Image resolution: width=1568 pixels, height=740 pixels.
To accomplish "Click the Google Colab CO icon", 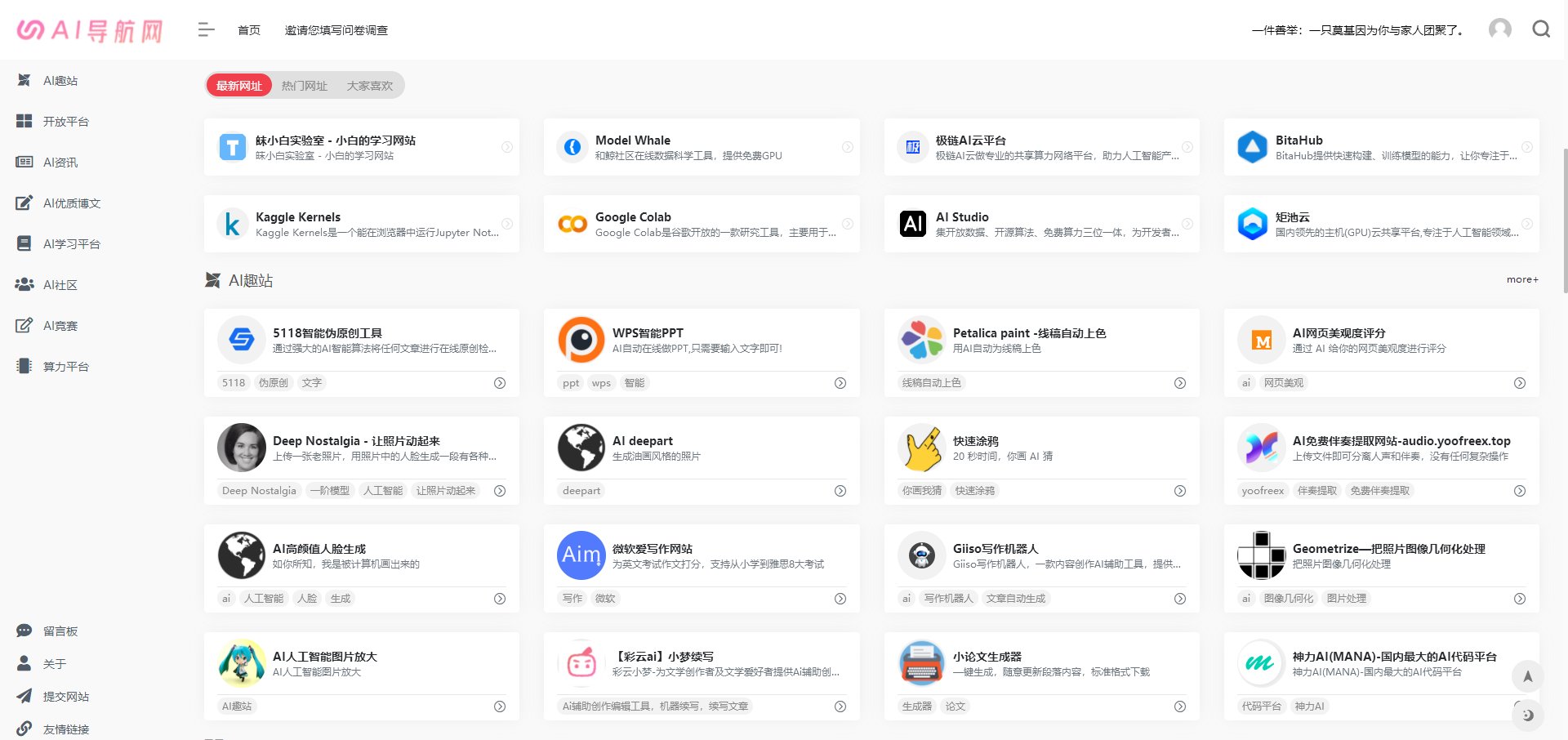I will 572,224.
